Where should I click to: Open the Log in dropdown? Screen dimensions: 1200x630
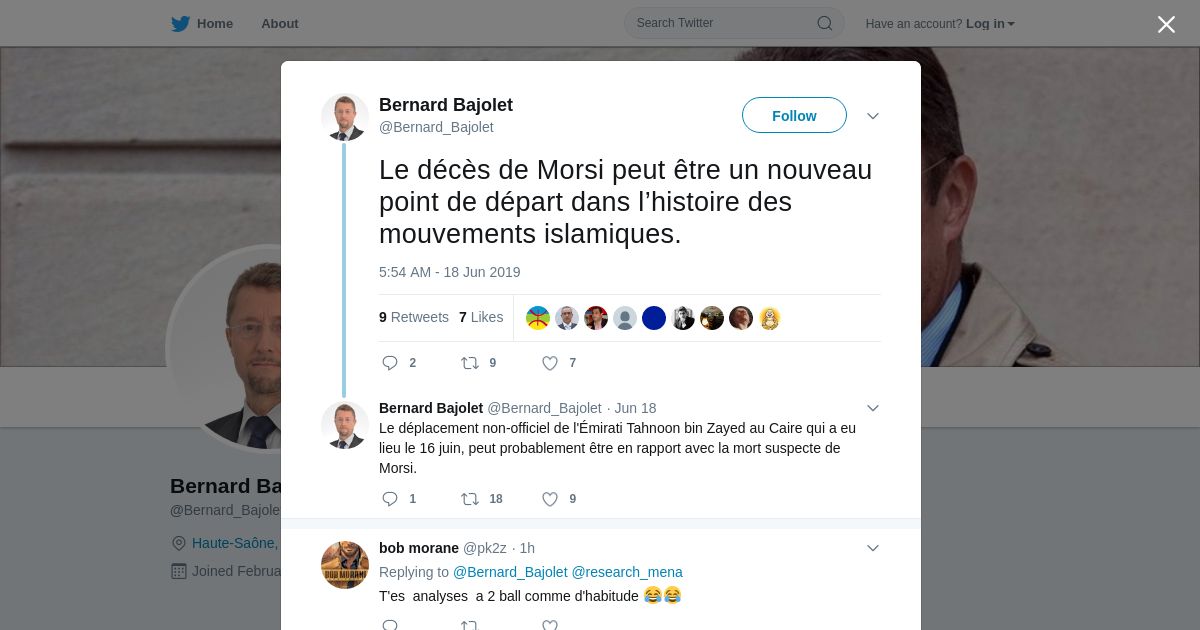pyautogui.click(x=990, y=24)
